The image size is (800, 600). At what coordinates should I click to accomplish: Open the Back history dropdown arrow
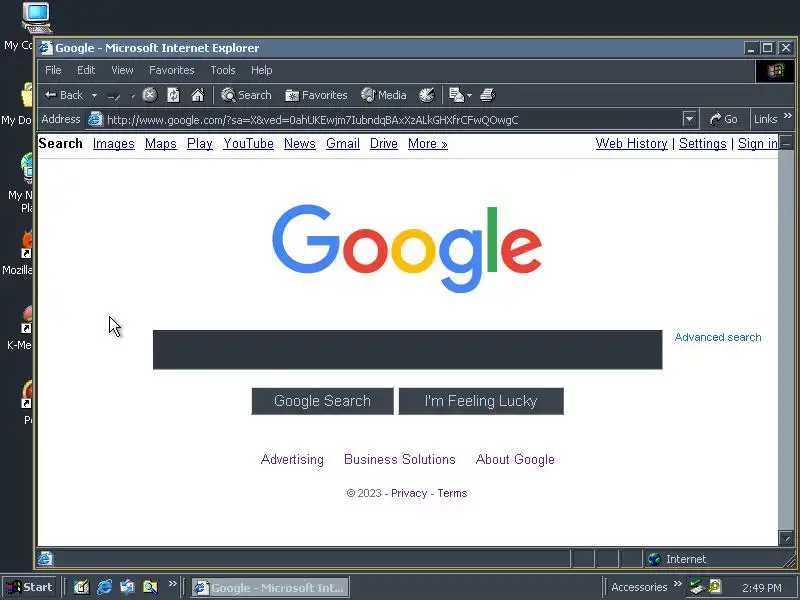(94, 95)
